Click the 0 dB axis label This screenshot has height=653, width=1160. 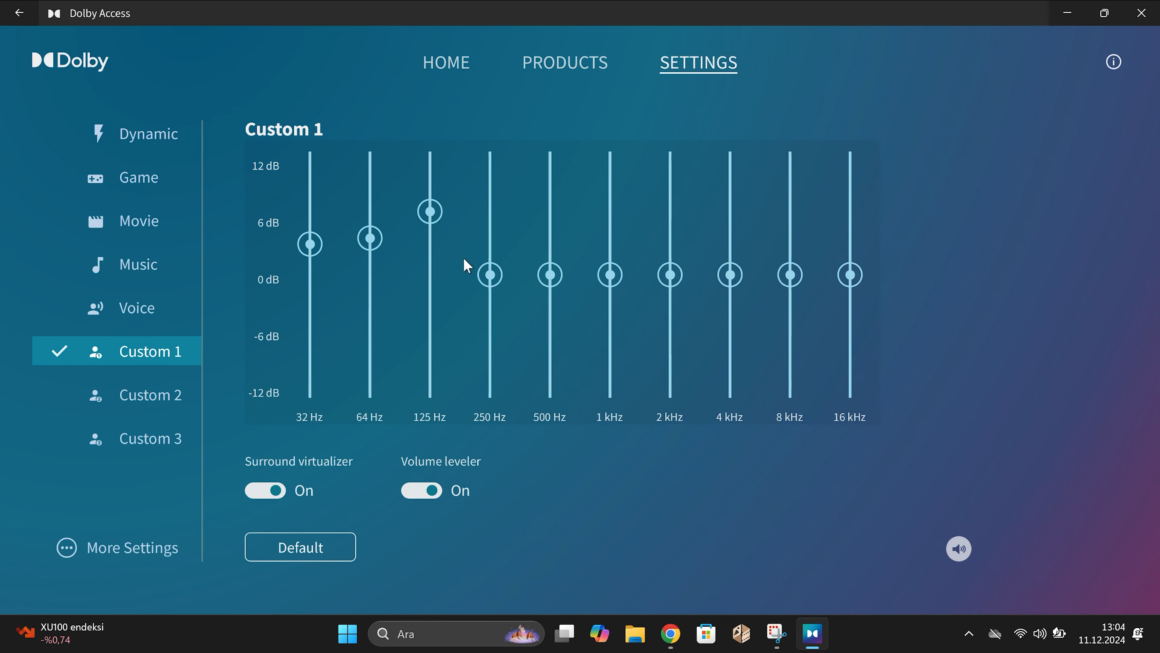[268, 280]
